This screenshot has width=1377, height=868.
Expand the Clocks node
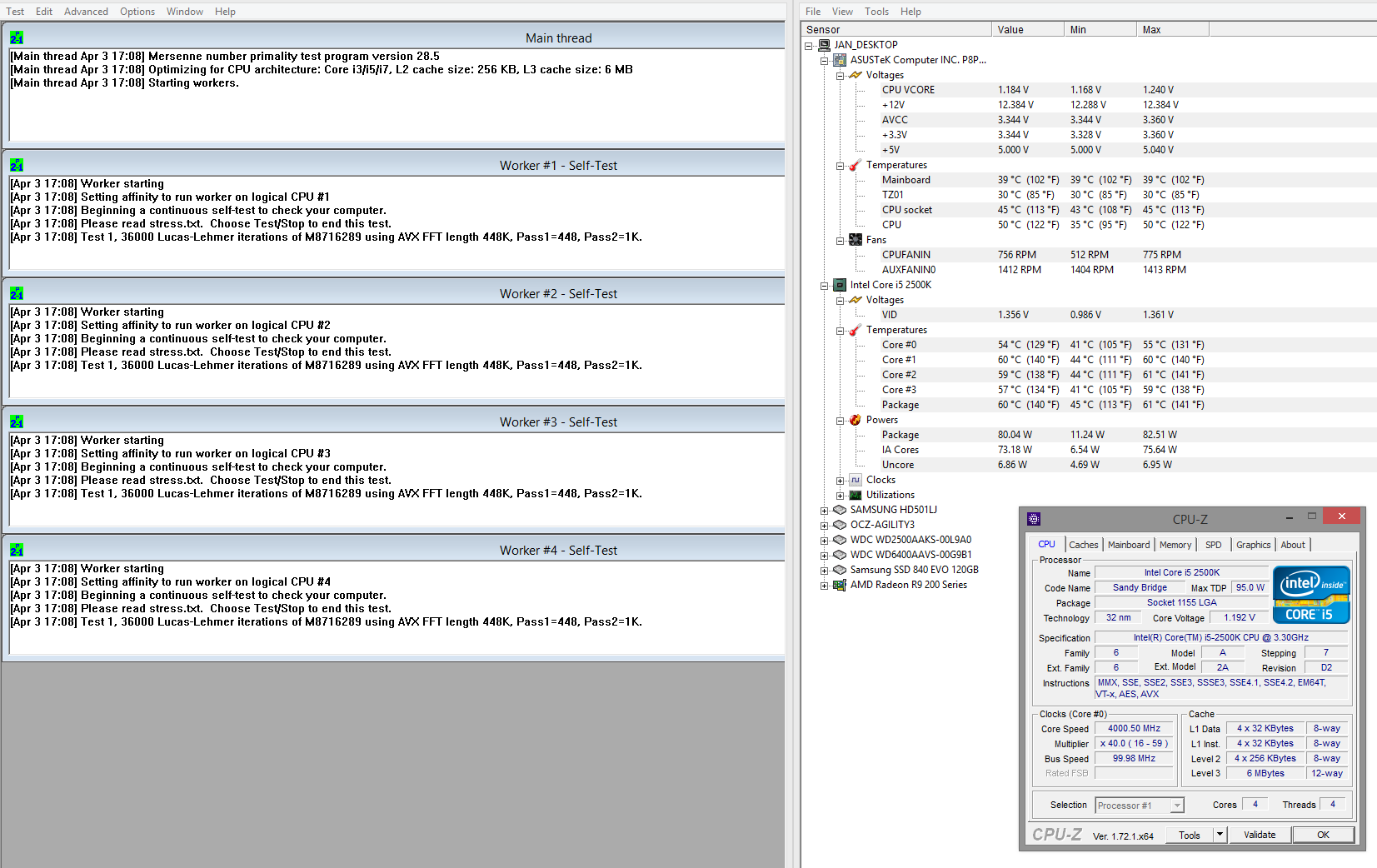pyautogui.click(x=840, y=480)
